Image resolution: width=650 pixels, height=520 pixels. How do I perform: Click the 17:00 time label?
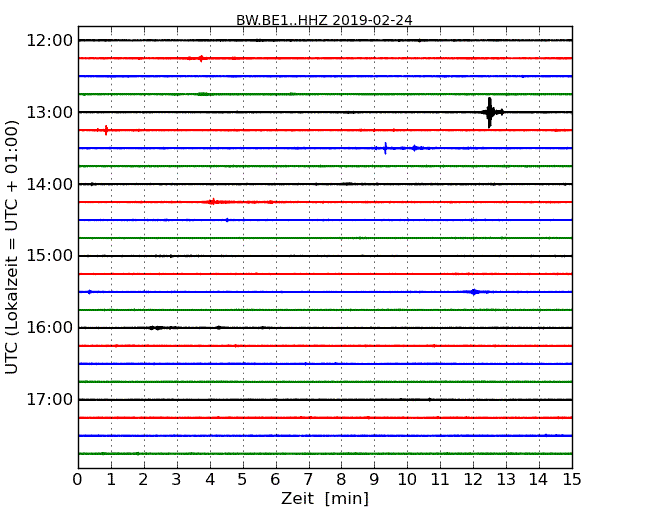[50, 400]
